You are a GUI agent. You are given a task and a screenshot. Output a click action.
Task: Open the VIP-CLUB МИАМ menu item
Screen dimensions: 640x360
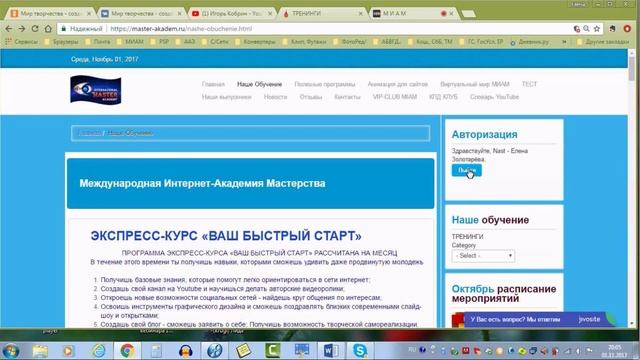[x=395, y=97]
